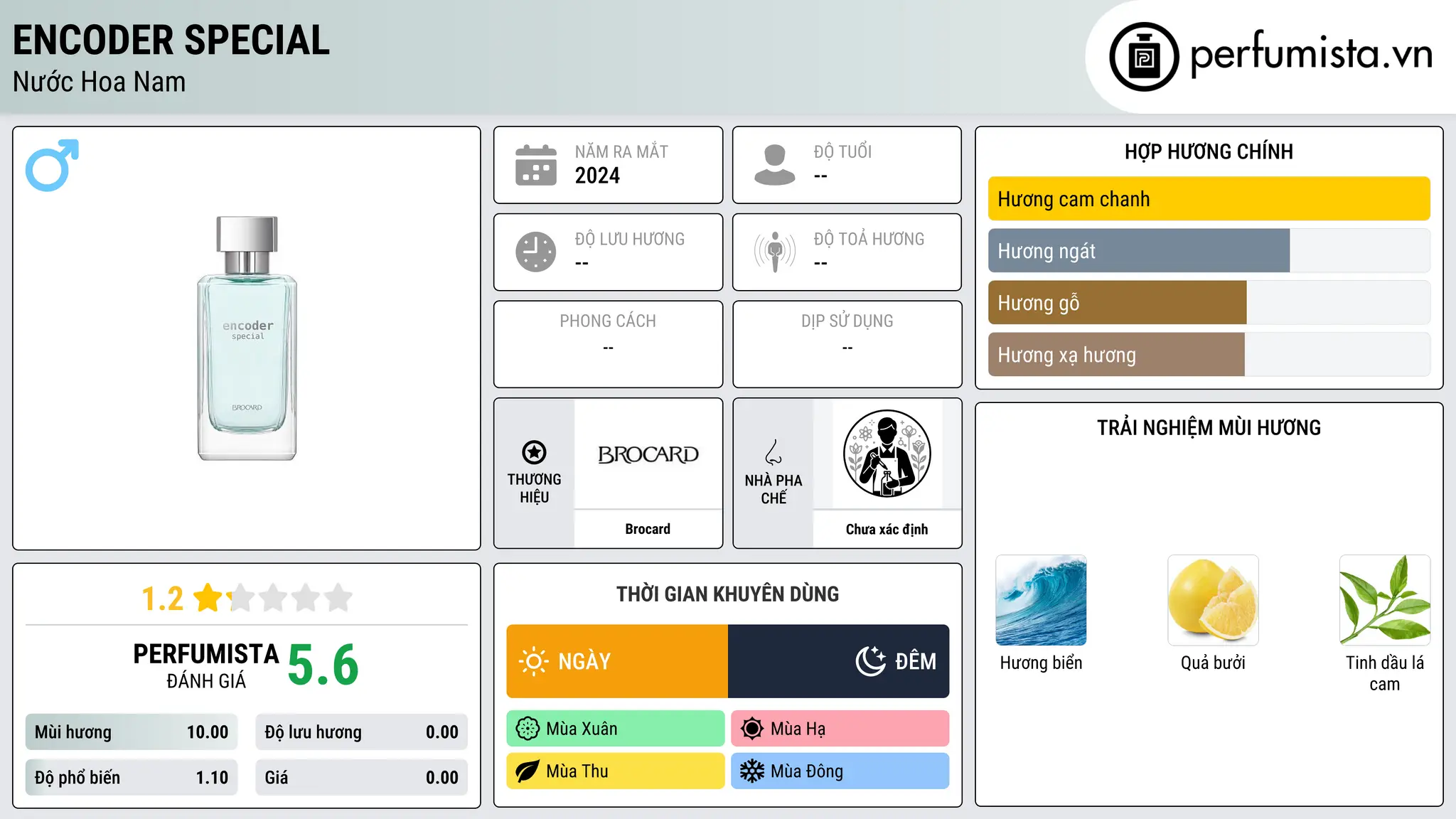Open the Encoder Special bottle image
1456x819 pixels.
(x=247, y=338)
